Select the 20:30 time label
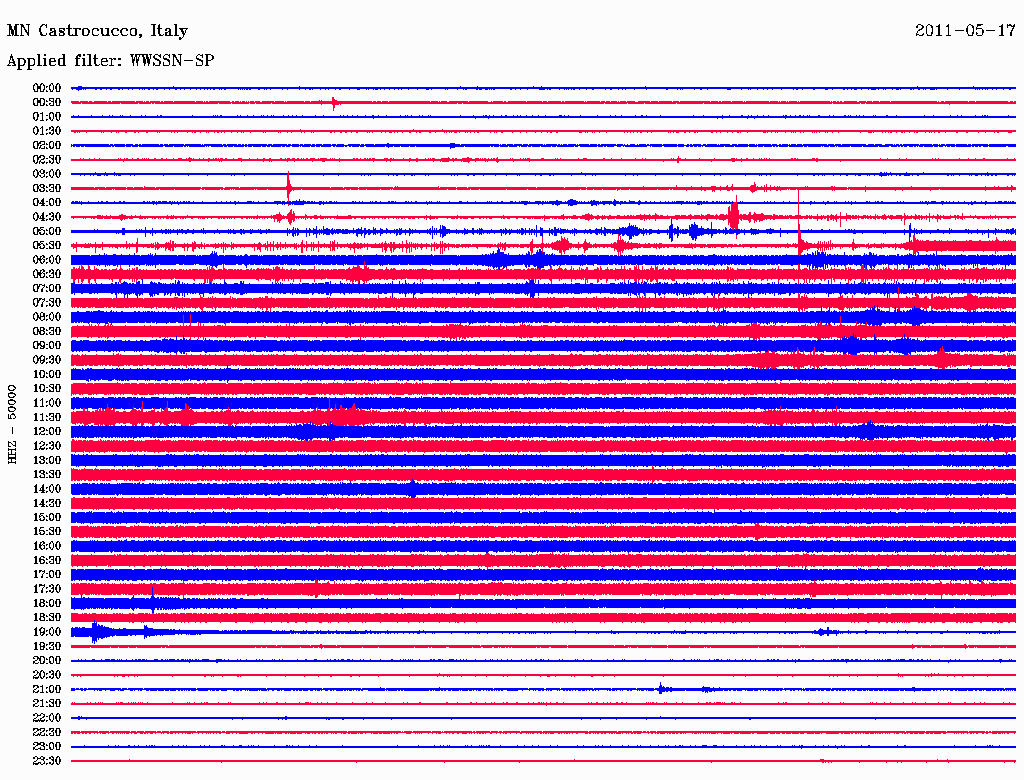 [47, 675]
